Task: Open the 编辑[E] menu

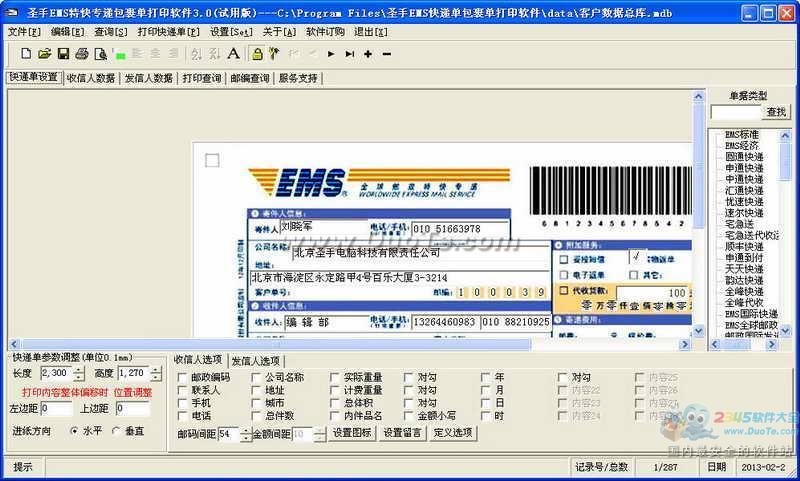Action: tap(67, 32)
